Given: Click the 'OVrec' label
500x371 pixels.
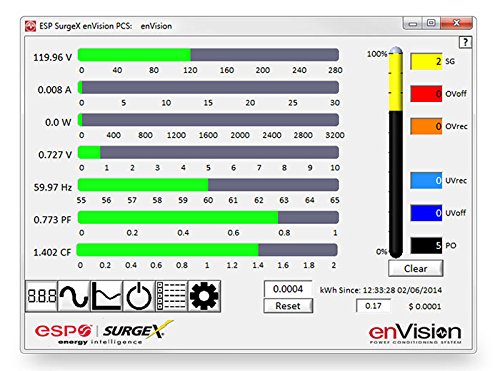Looking at the screenshot, I should click(456, 126).
